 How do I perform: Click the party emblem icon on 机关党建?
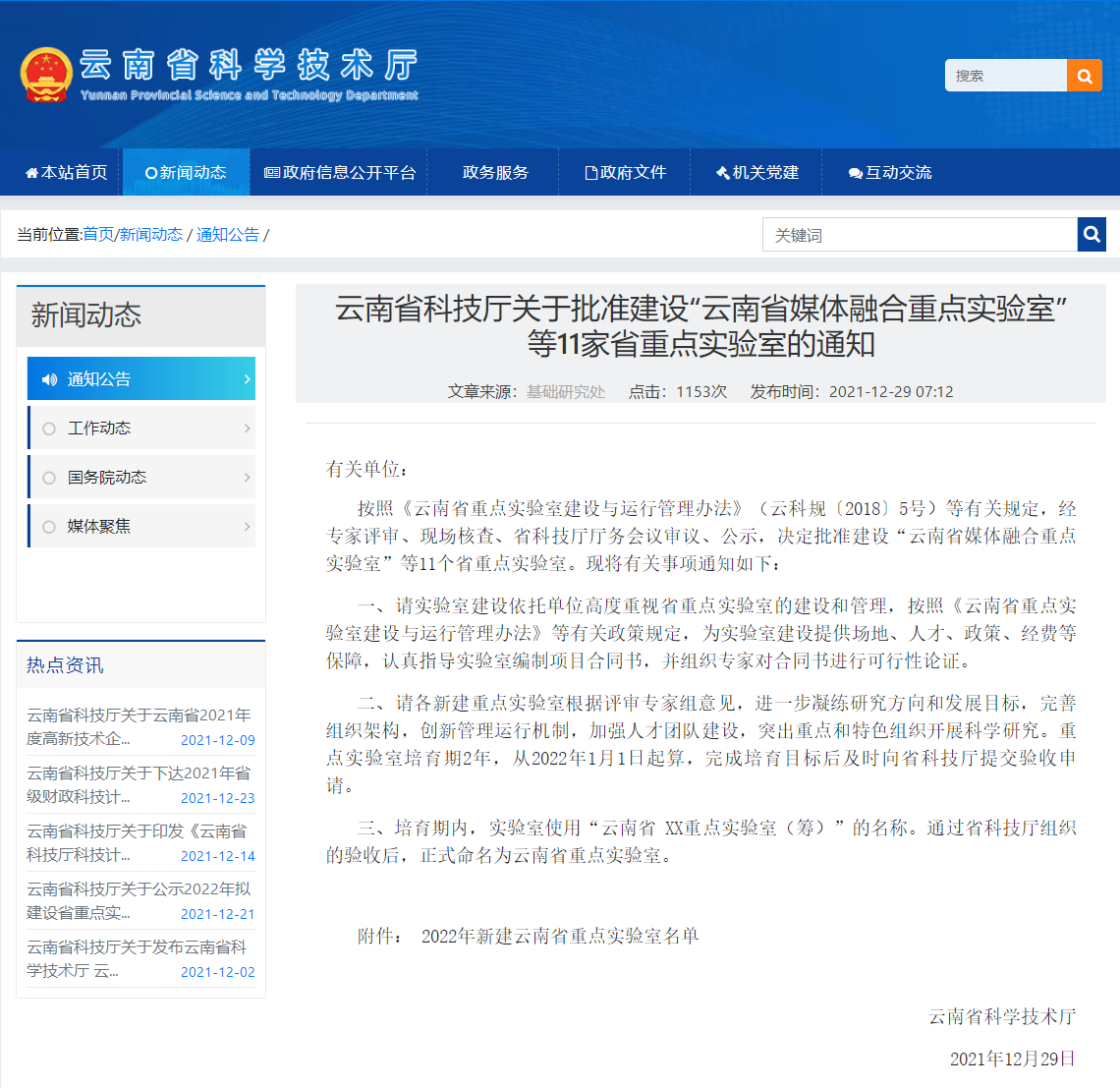click(x=722, y=171)
